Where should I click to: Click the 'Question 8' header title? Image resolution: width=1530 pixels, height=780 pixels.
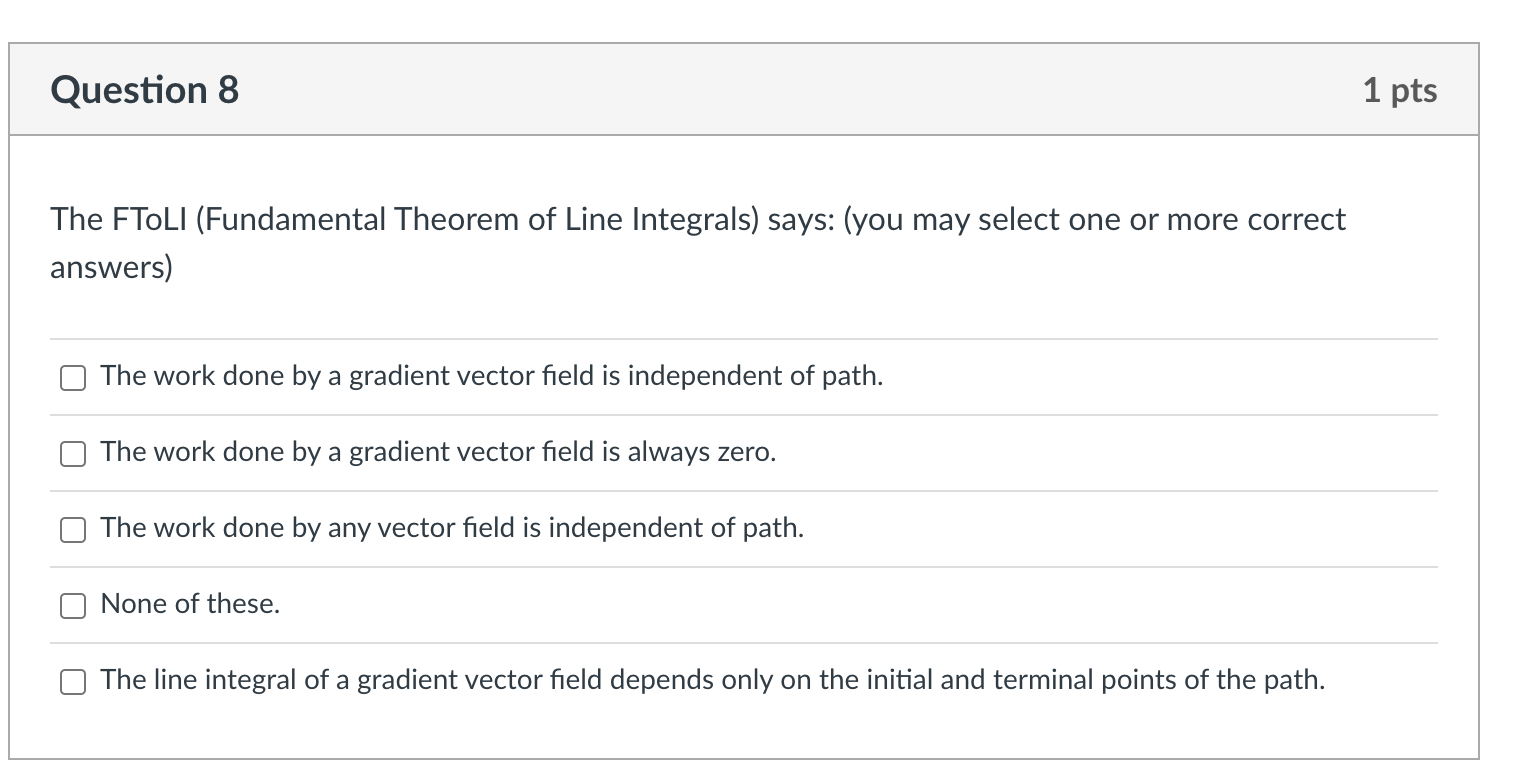143,90
